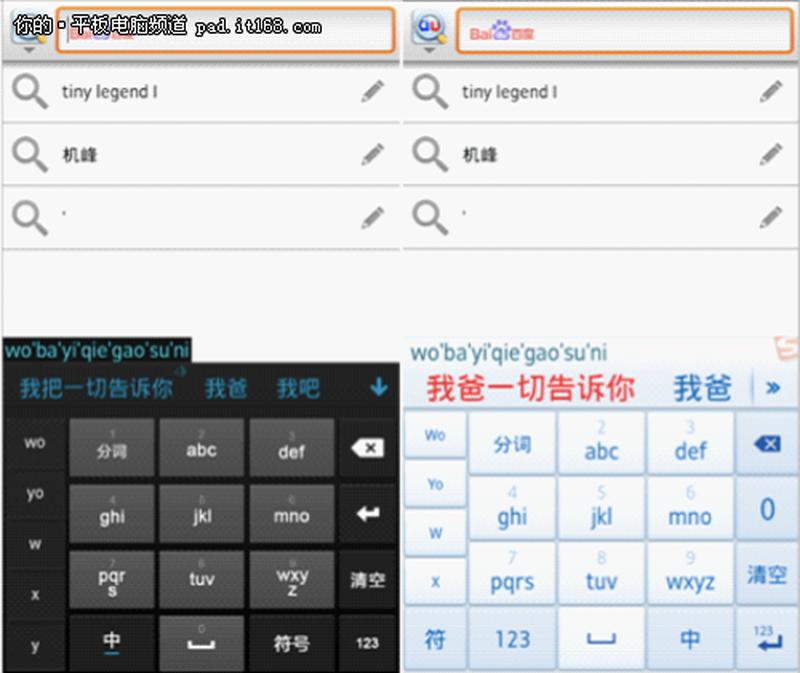Tap pencil icon on third suggestion, left screen

pyautogui.click(x=372, y=218)
